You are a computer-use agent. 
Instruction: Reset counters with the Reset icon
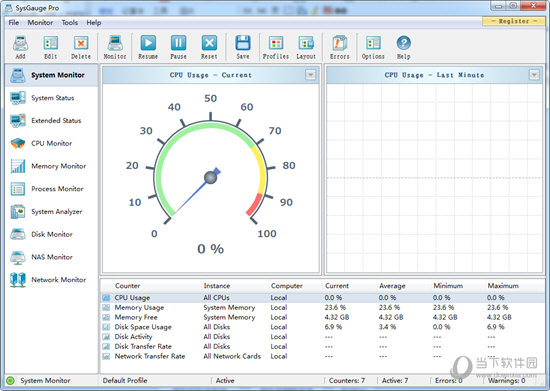click(209, 47)
